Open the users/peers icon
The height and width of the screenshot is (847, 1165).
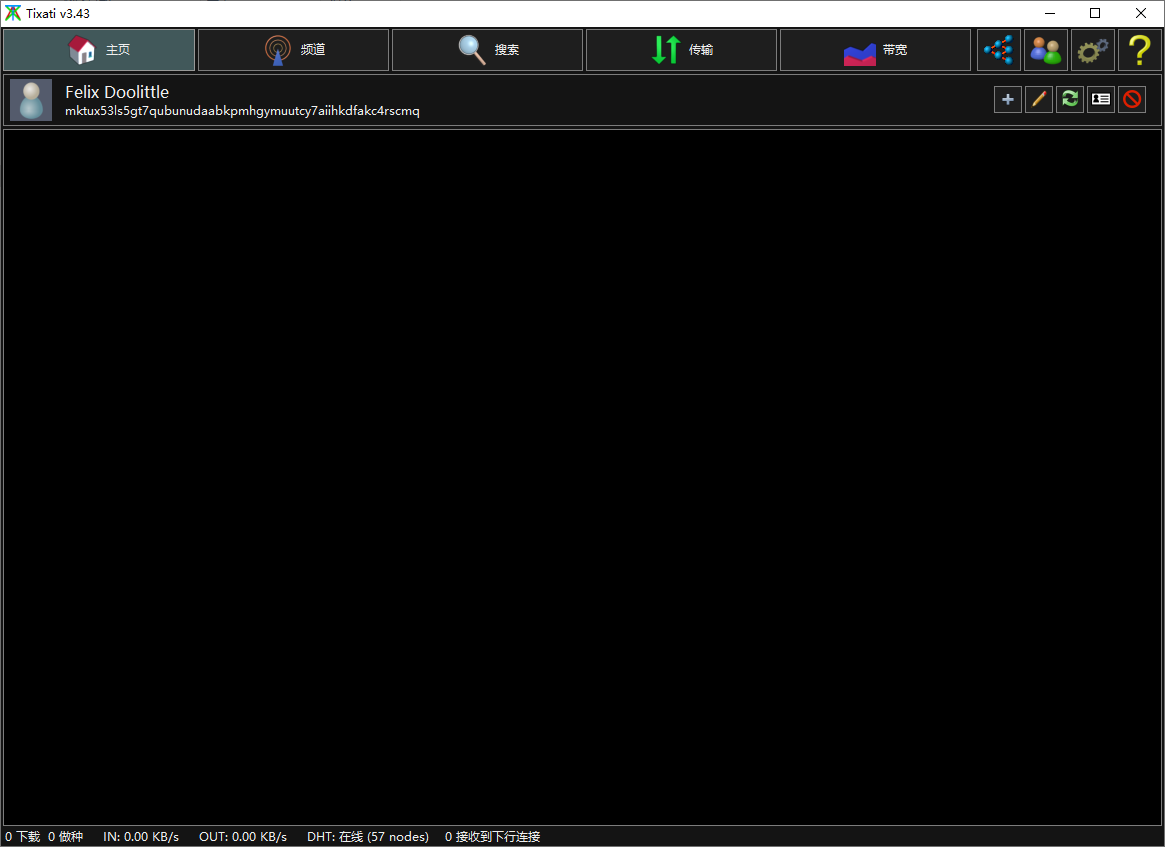point(1046,50)
